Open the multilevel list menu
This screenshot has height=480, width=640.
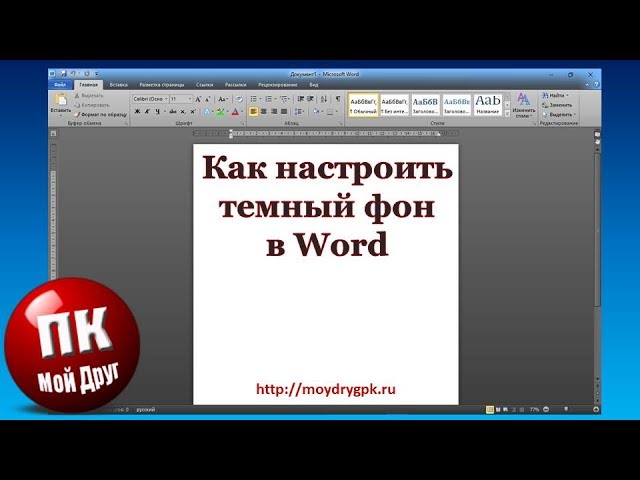click(x=284, y=99)
